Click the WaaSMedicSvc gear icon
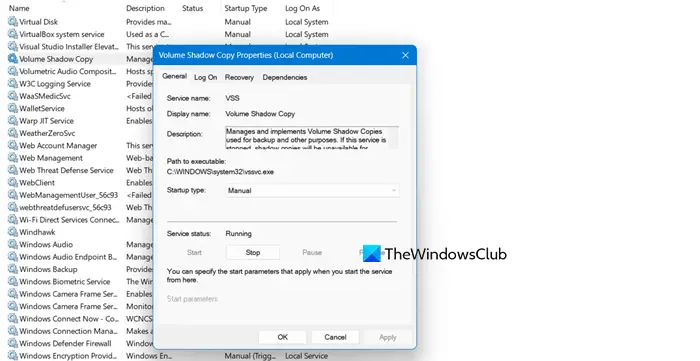The width and height of the screenshot is (700, 361). pyautogui.click(x=12, y=96)
